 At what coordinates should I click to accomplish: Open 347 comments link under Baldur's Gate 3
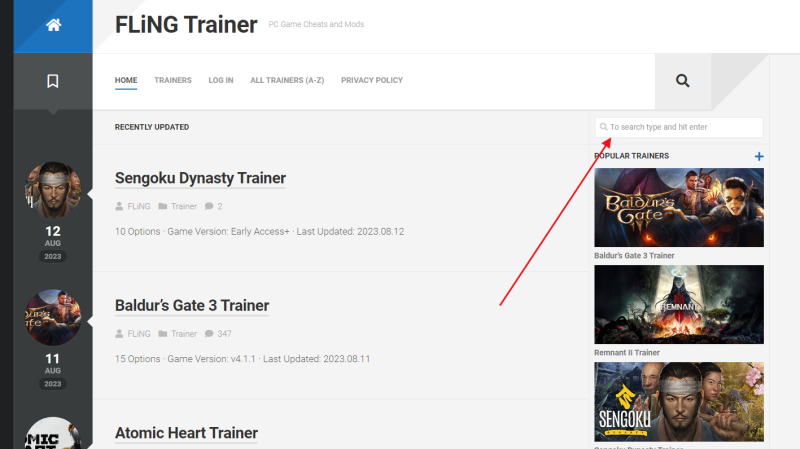point(224,334)
